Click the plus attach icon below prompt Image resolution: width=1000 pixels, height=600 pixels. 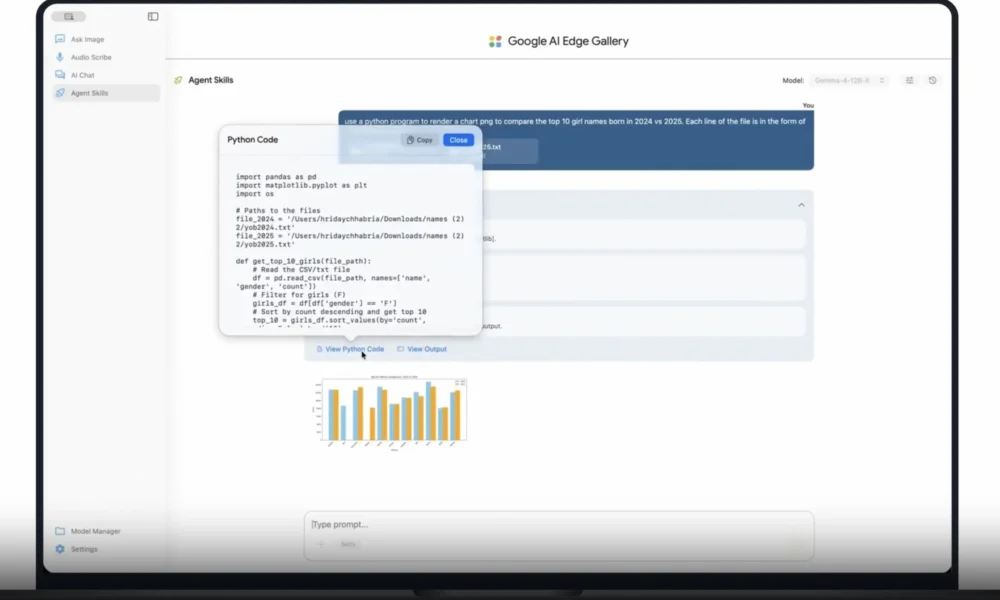[x=321, y=545]
